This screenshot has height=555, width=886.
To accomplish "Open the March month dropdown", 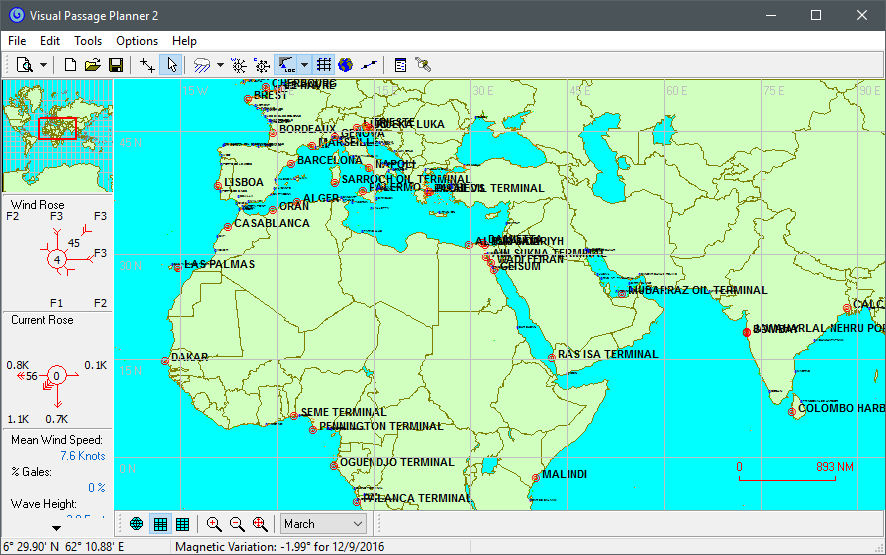I will click(x=323, y=524).
